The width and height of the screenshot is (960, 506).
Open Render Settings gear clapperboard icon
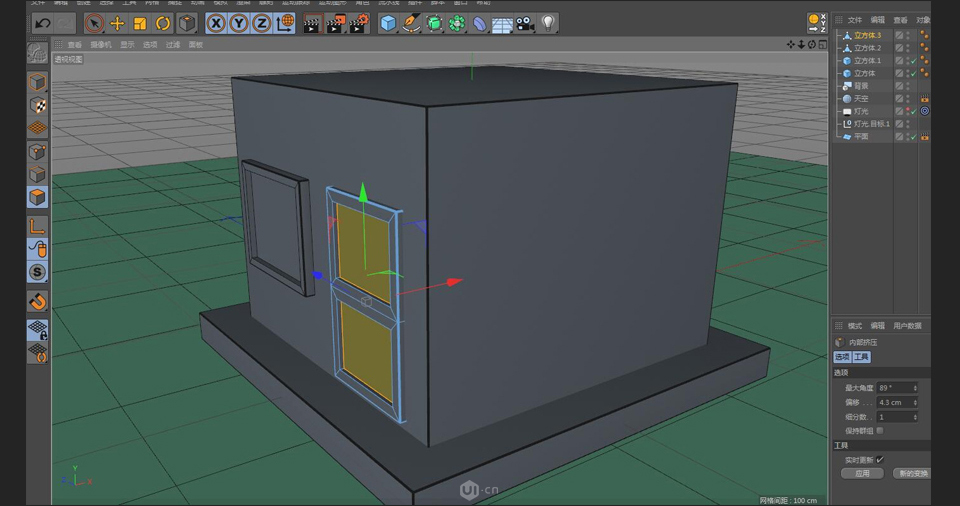pos(359,24)
